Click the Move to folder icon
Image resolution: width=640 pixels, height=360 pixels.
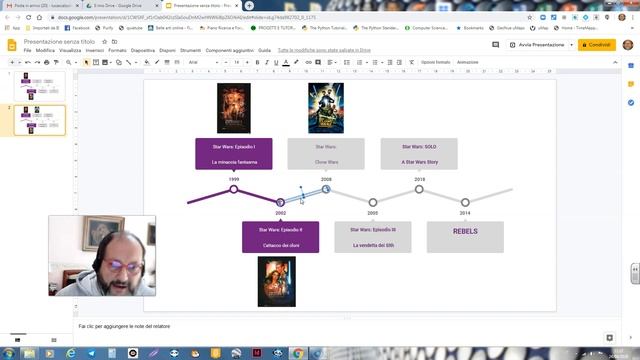tap(115, 42)
